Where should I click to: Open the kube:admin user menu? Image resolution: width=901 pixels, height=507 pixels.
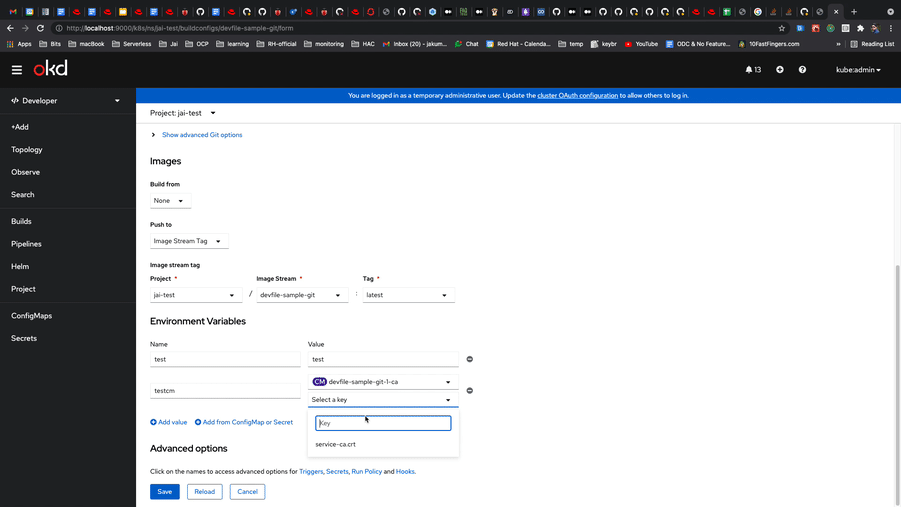tap(858, 70)
